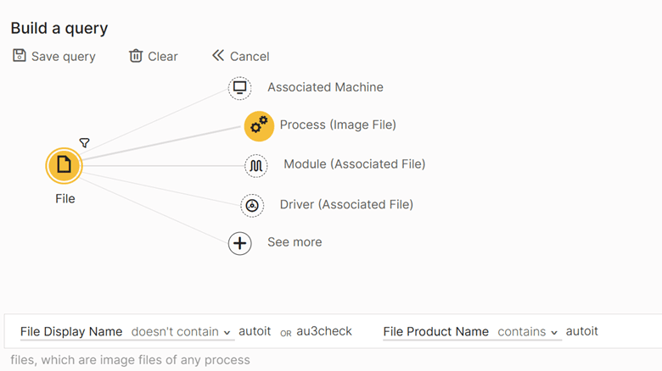Click the au3check filter value

324,331
